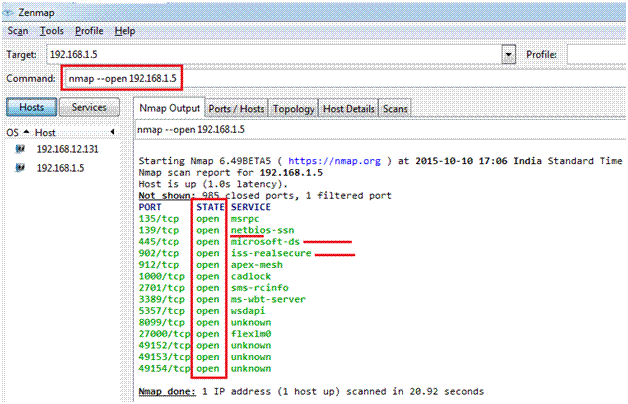Click the Profile combo box field

point(597,54)
